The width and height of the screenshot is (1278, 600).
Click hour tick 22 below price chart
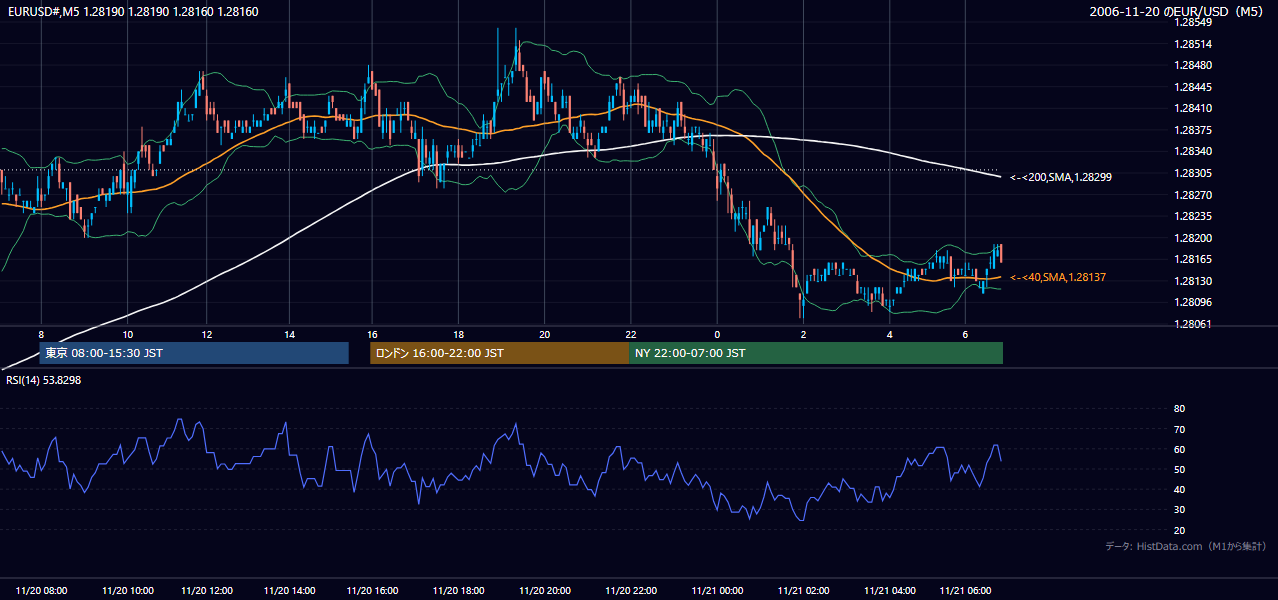631,334
